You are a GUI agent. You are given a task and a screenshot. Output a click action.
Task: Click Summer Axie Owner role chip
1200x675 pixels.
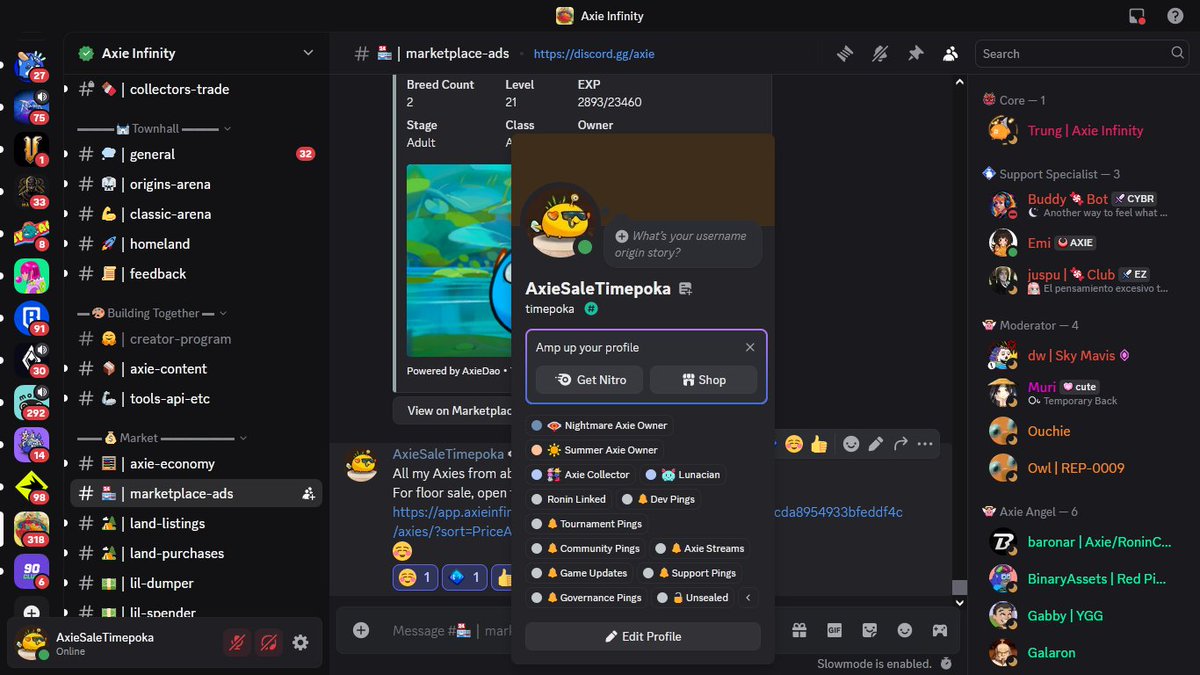[x=595, y=450]
